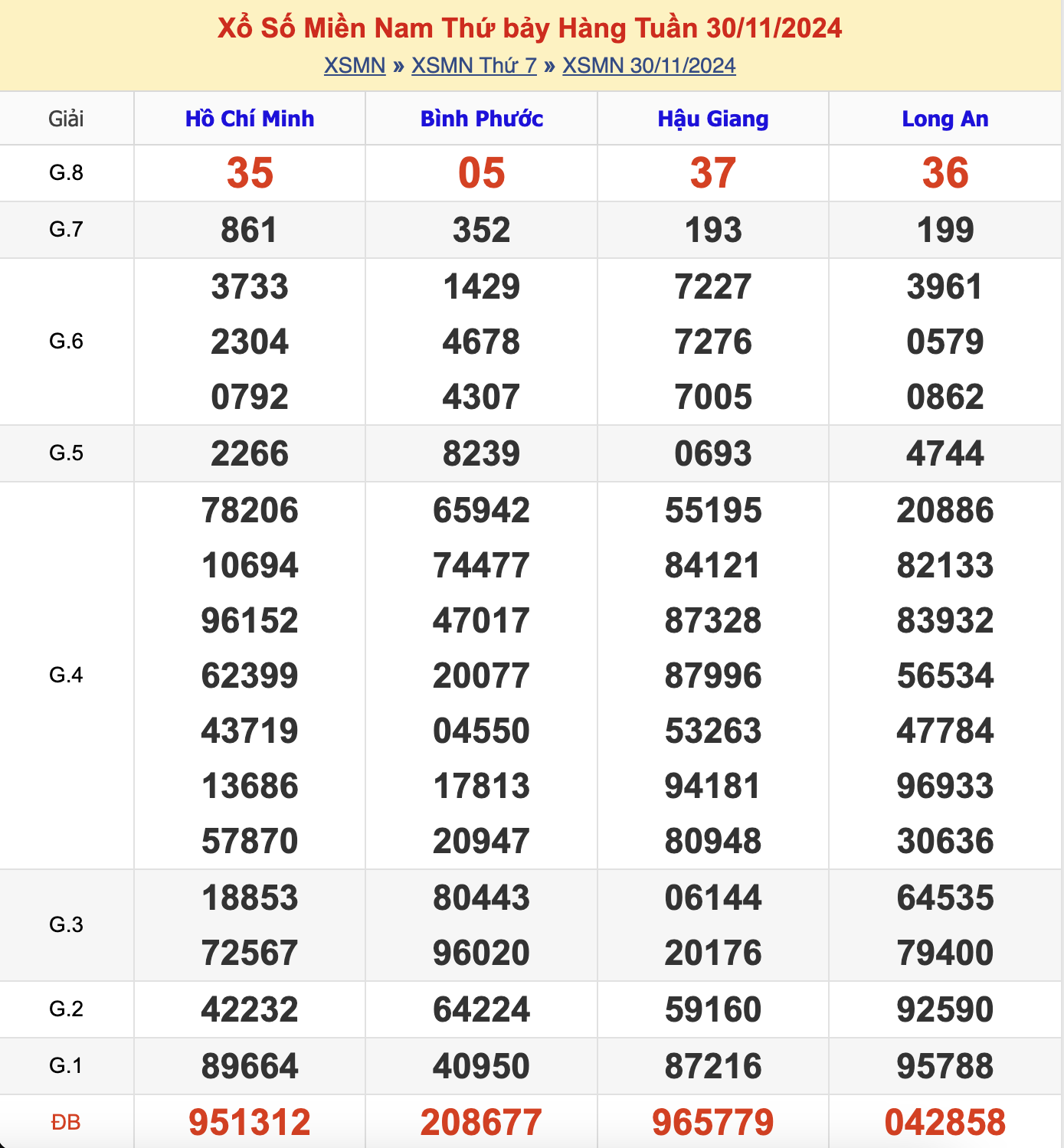Select G.3 number 79400
1064x1148 pixels.
coord(945,953)
